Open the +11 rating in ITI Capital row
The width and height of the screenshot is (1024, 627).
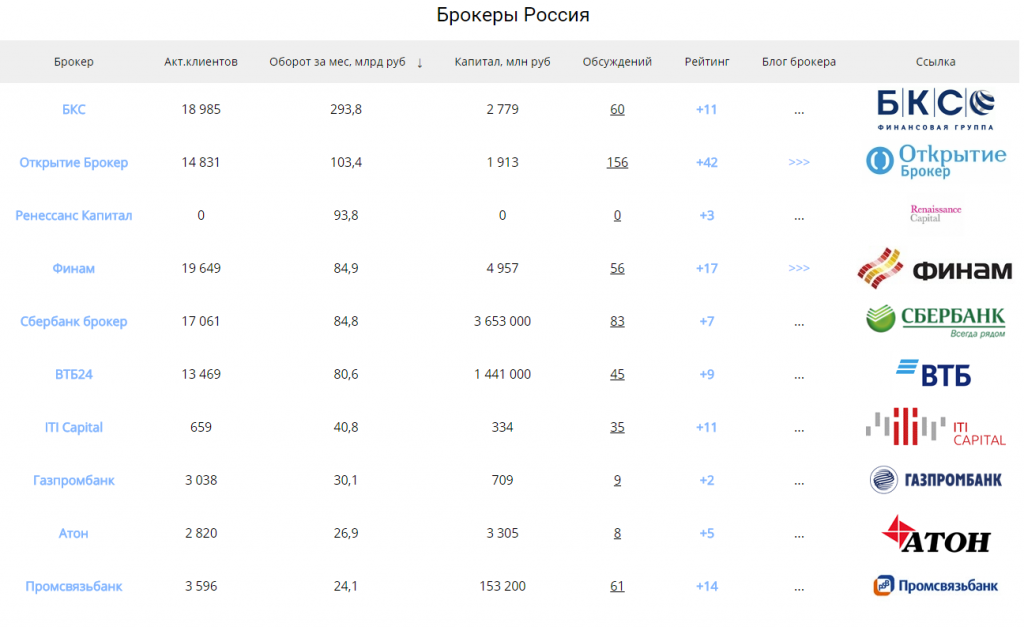tap(707, 426)
